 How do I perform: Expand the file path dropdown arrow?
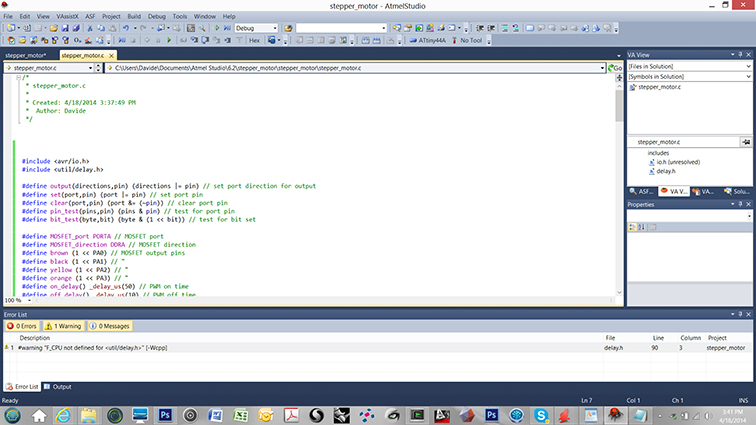point(602,68)
